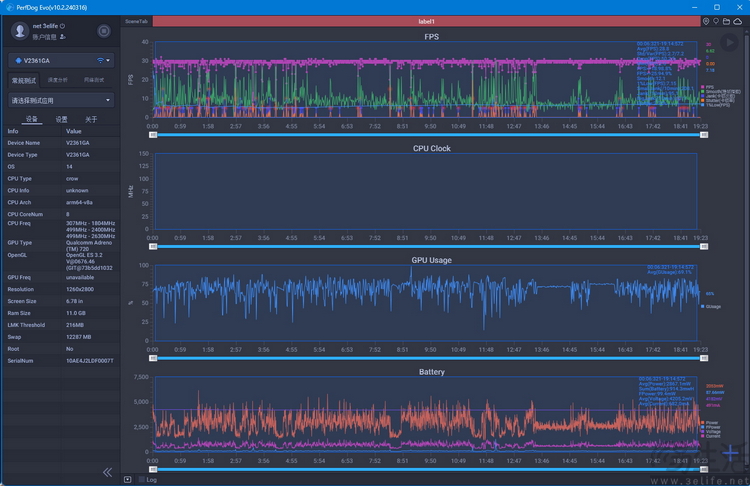Click GPU Usage left range slider handle
This screenshot has height=486, width=750.
[x=153, y=358]
